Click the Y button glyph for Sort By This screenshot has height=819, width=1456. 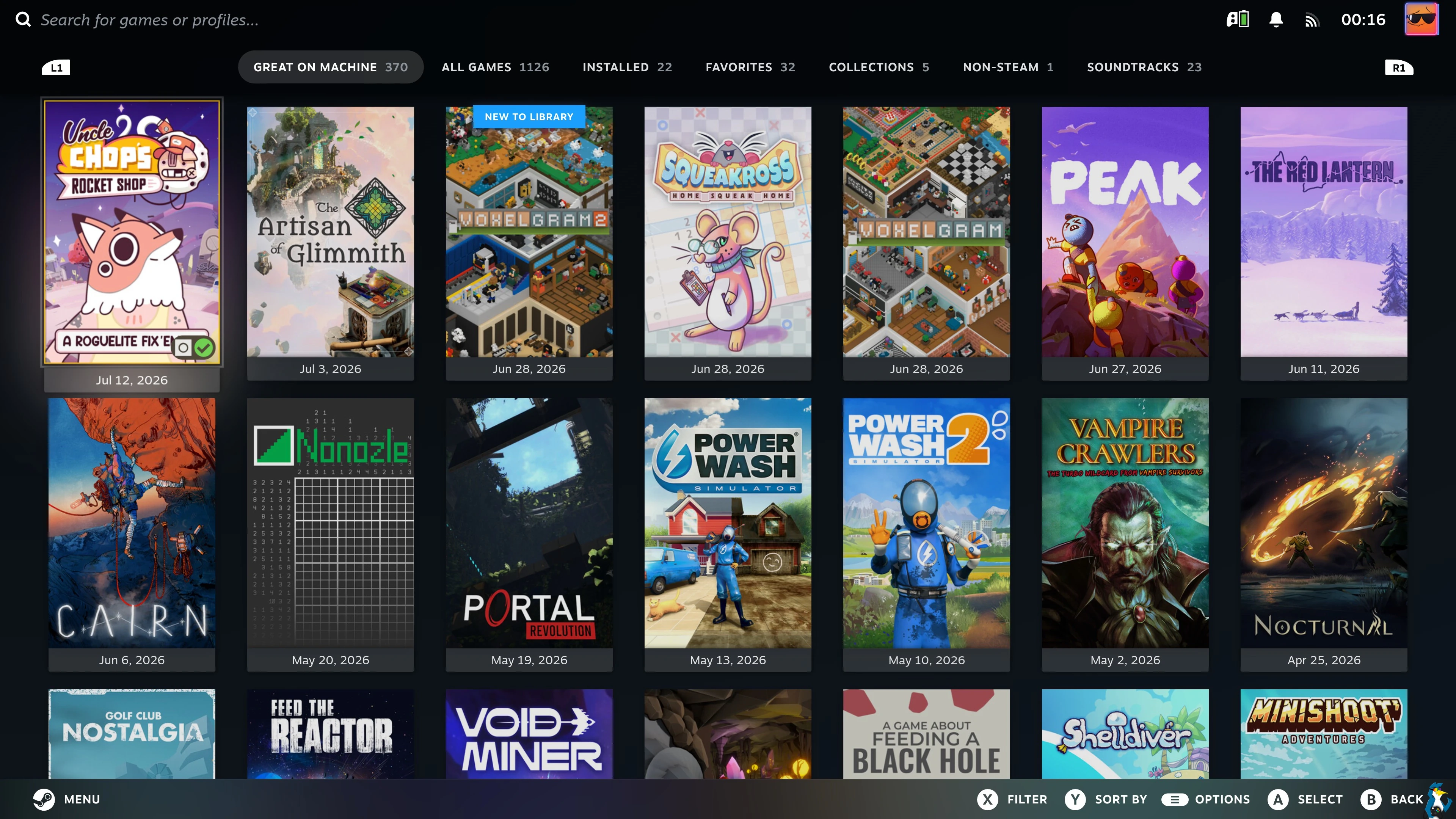pyautogui.click(x=1075, y=799)
